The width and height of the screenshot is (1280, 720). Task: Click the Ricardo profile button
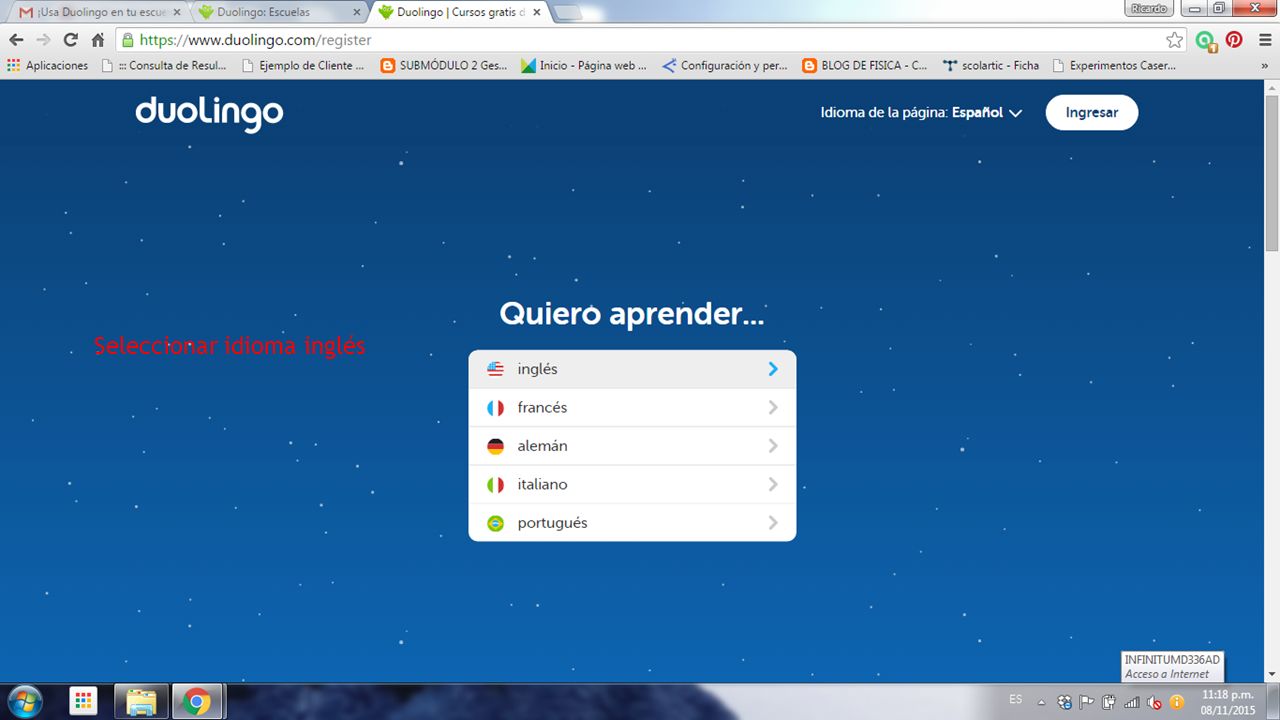pos(1150,8)
